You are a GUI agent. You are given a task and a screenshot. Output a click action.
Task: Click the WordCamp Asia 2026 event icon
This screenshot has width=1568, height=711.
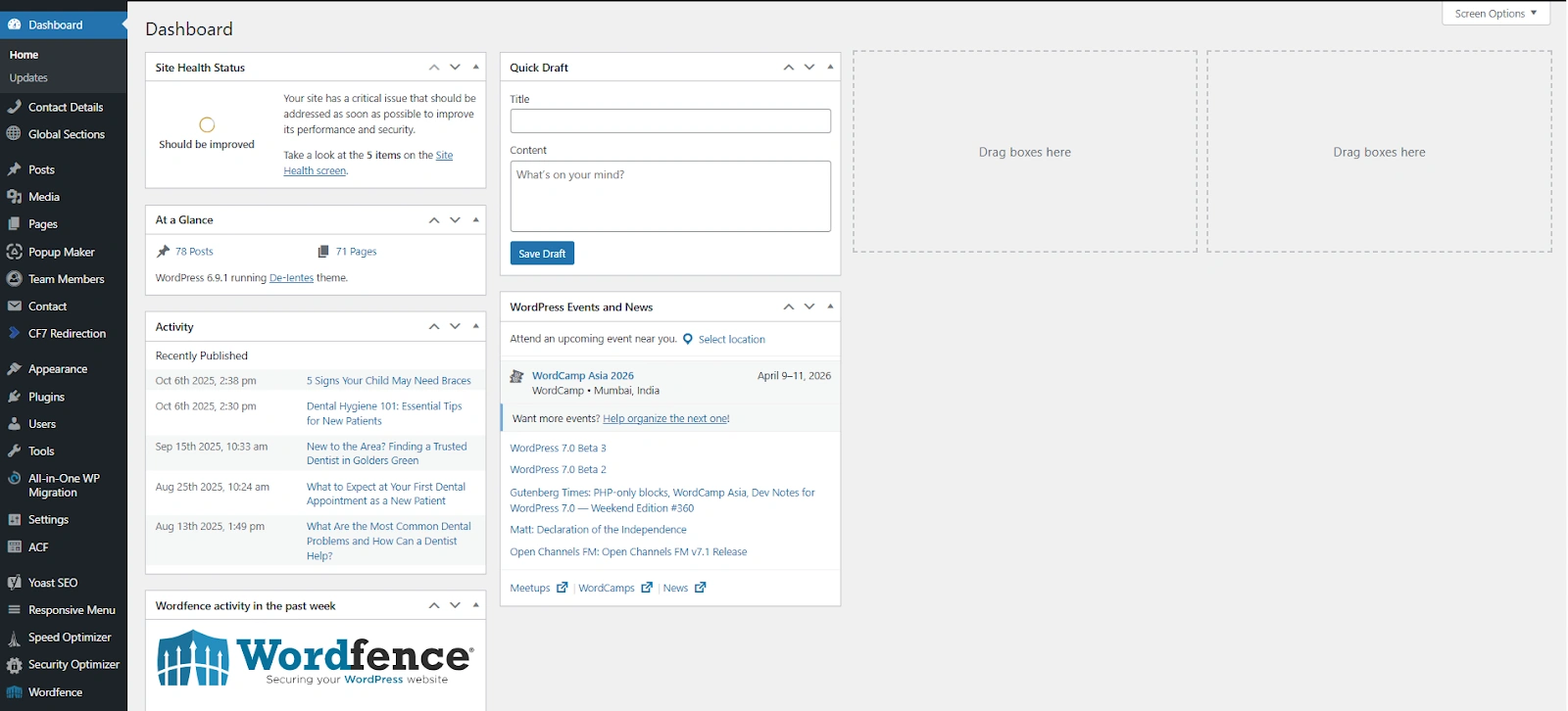click(x=516, y=376)
